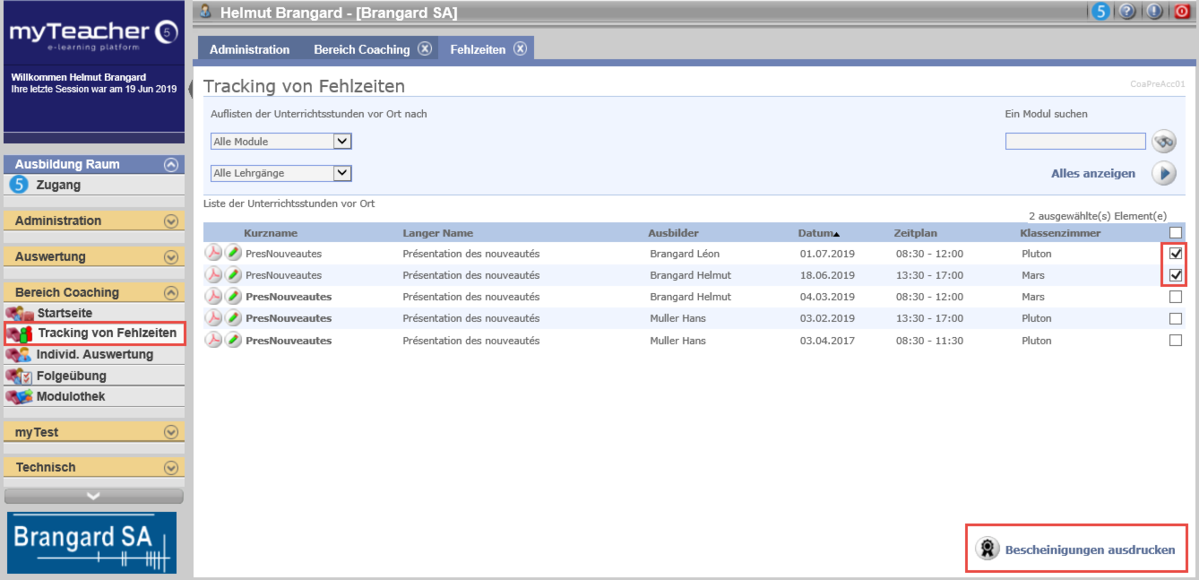The width and height of the screenshot is (1199, 580).
Task: Click the red power logout icon
Action: coord(1182,12)
